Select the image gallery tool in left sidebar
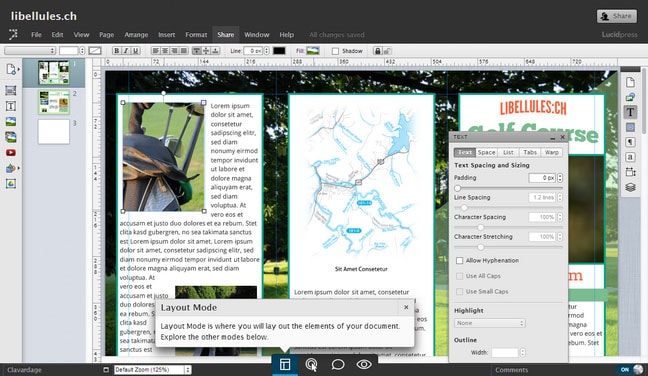Viewport: 648px width, 376px height. [11, 137]
